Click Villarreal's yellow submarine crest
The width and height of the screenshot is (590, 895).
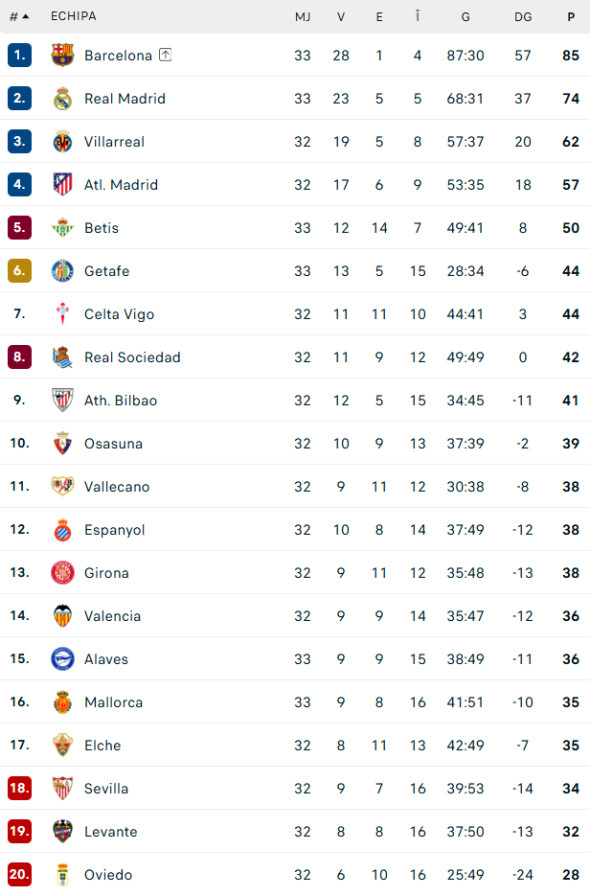pos(62,141)
